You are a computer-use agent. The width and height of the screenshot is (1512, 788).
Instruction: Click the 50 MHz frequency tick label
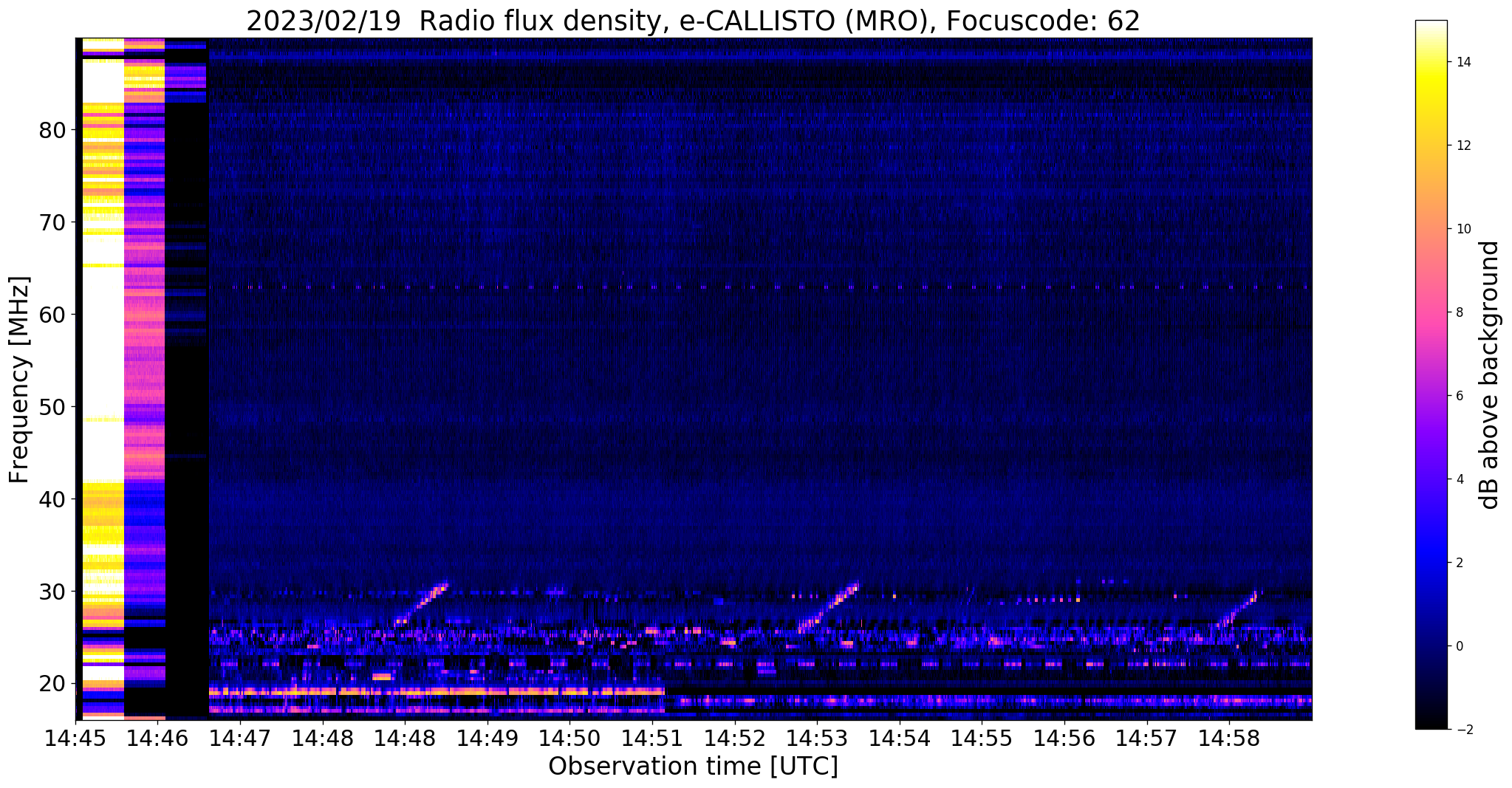(x=52, y=407)
